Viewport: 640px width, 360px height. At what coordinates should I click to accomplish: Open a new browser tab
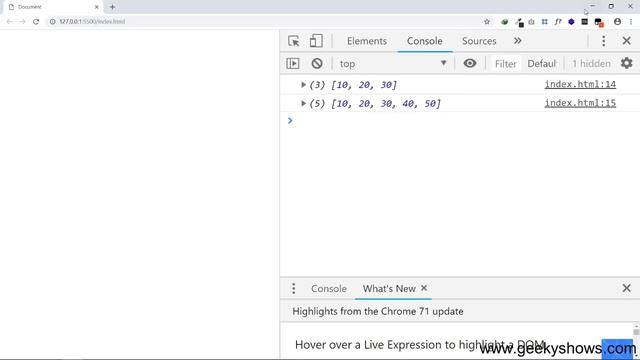[112, 7]
